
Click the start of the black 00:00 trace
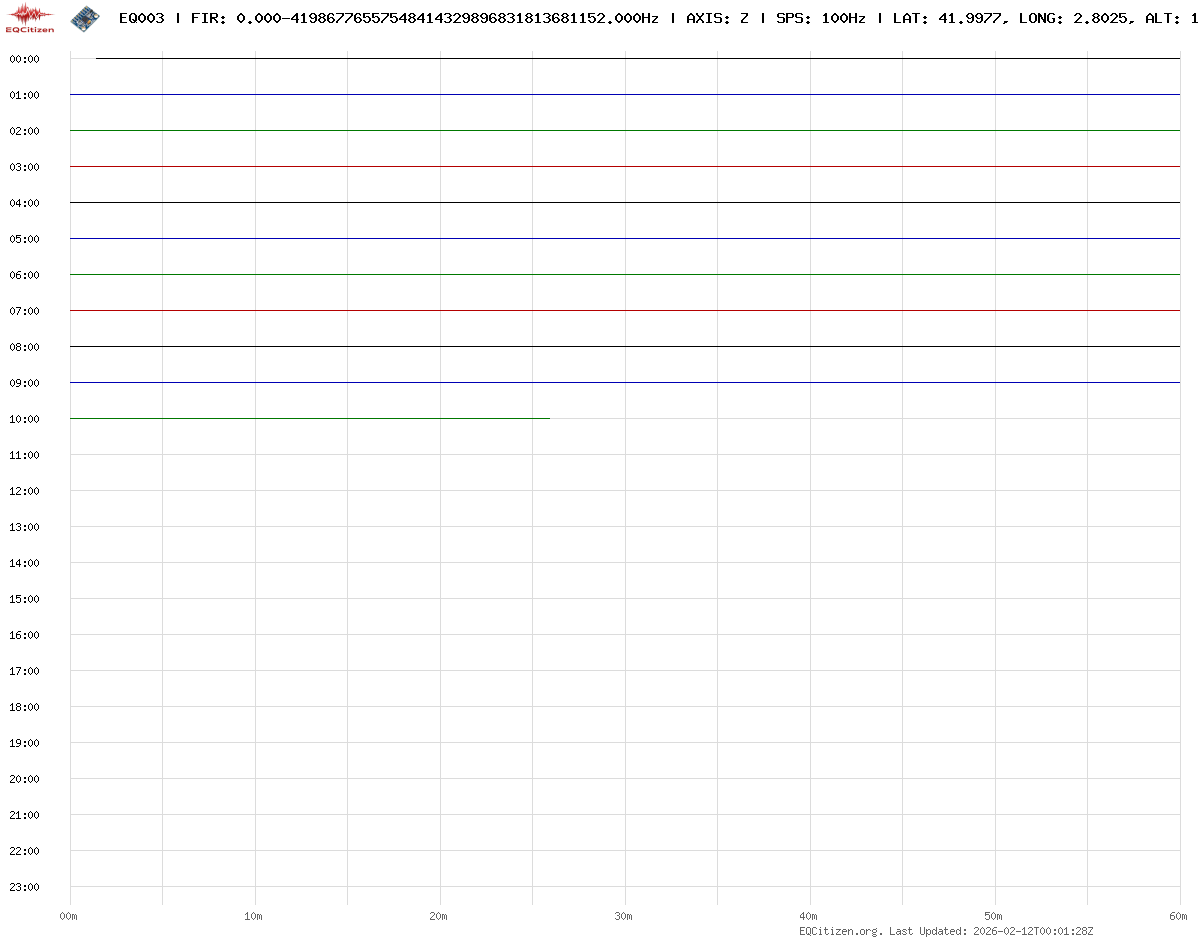click(x=97, y=59)
